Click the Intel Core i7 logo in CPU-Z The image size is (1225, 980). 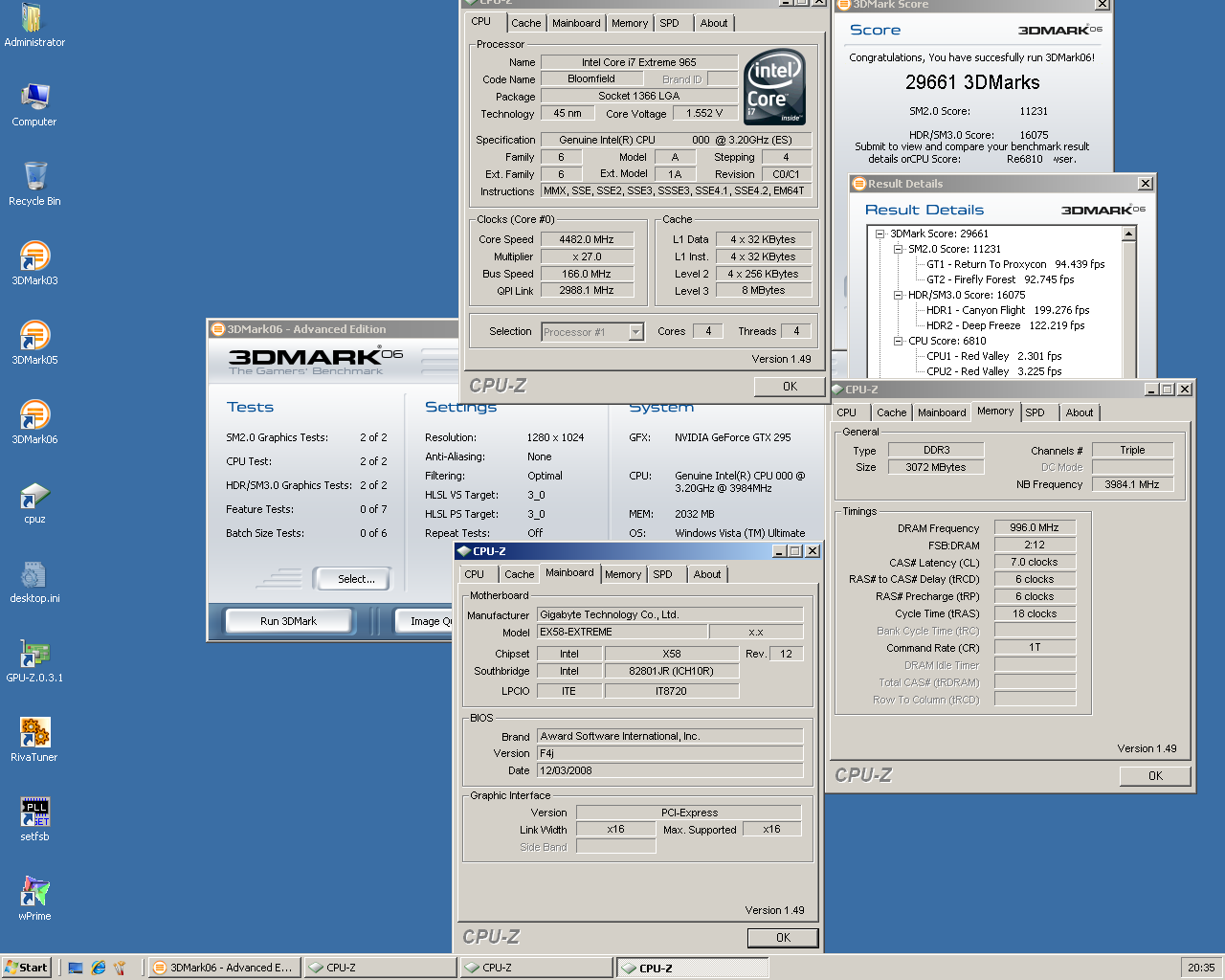[774, 87]
